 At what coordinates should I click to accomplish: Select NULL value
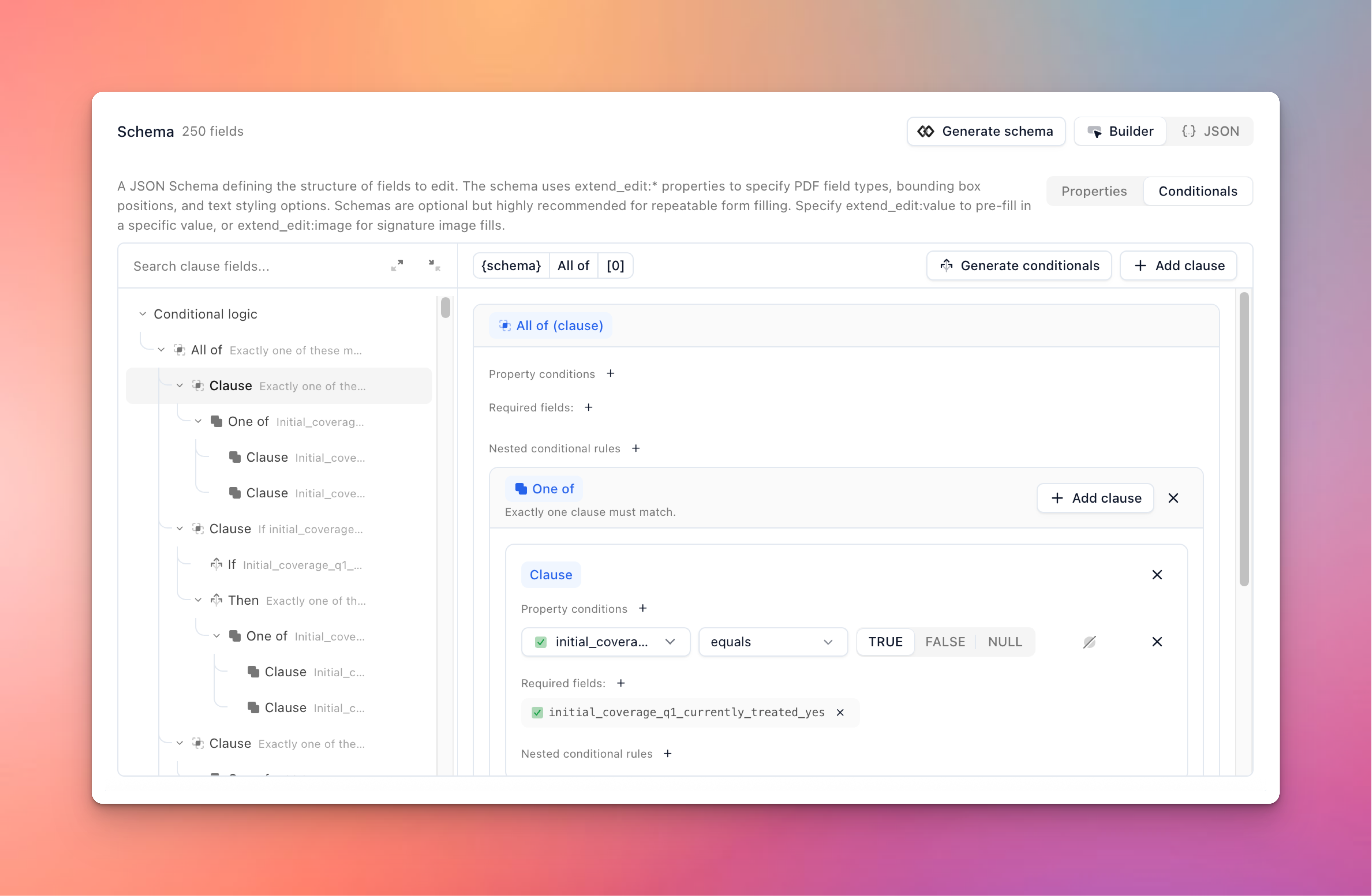(x=1005, y=642)
